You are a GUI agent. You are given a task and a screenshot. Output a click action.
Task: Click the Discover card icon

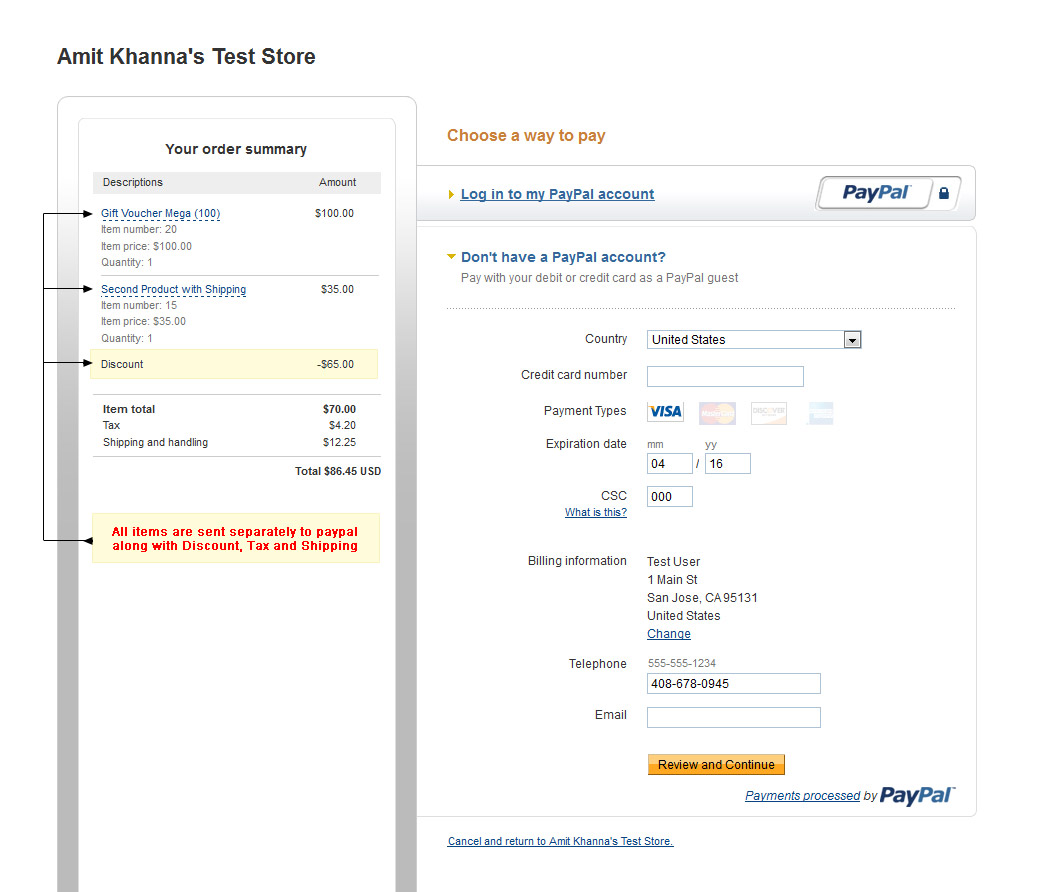coord(769,413)
